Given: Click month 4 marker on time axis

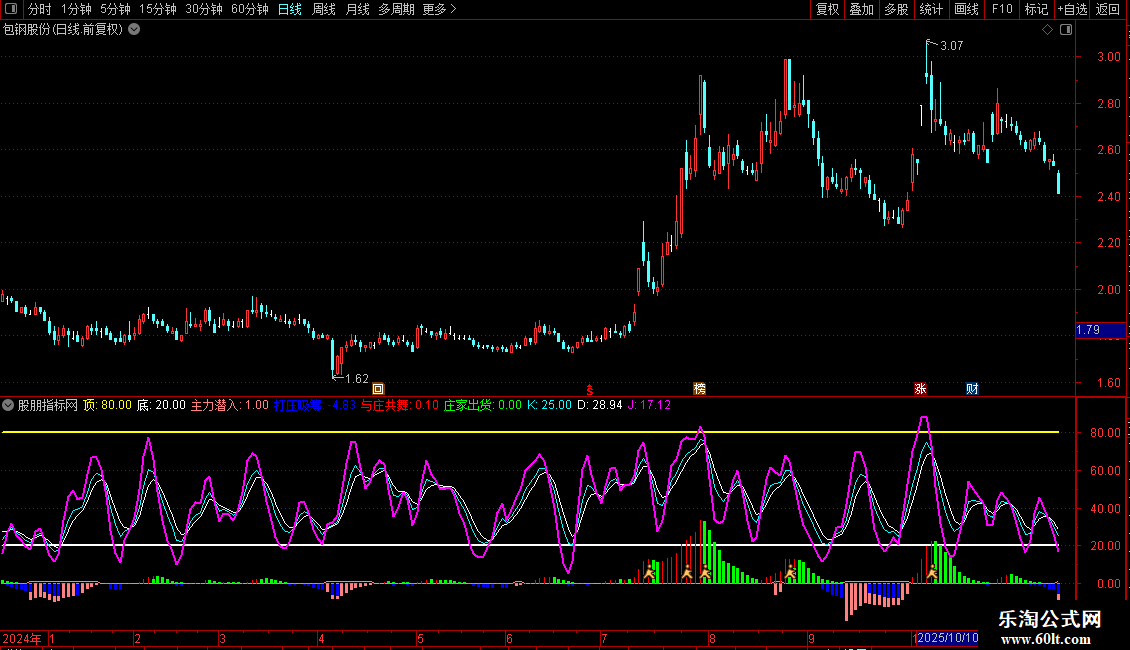Looking at the screenshot, I should [x=321, y=638].
